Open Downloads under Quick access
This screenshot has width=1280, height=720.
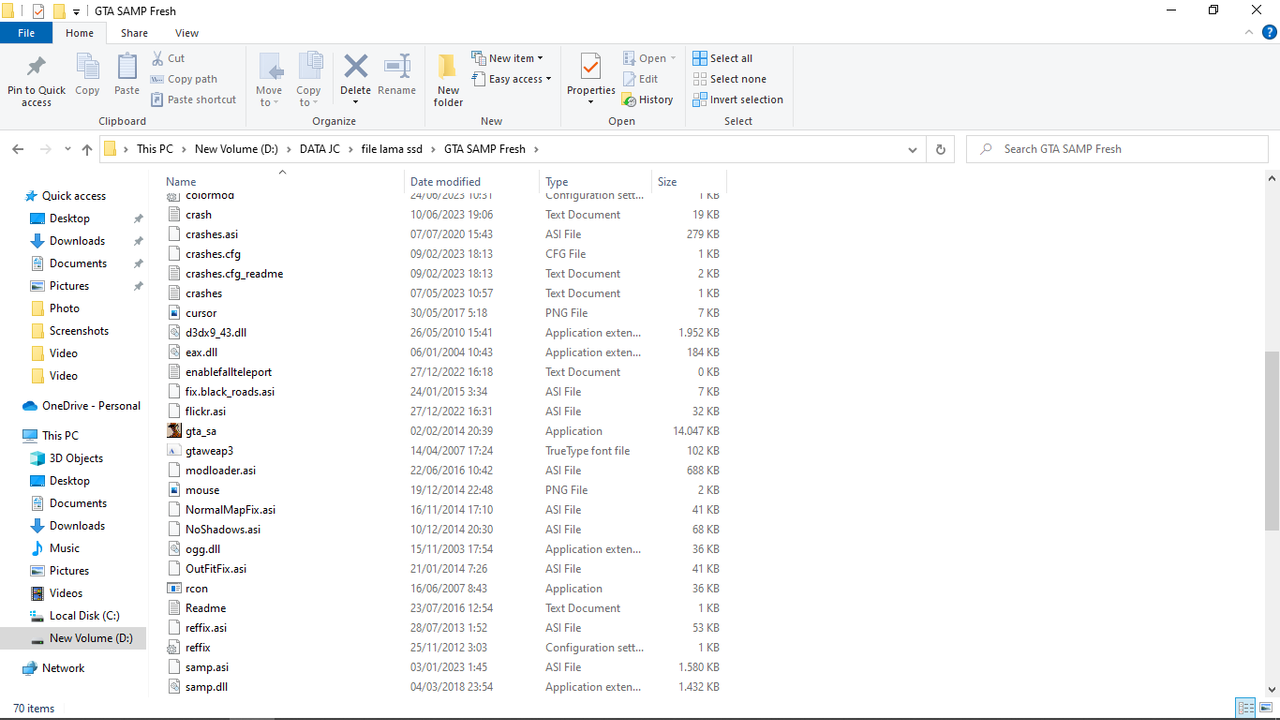(x=77, y=241)
